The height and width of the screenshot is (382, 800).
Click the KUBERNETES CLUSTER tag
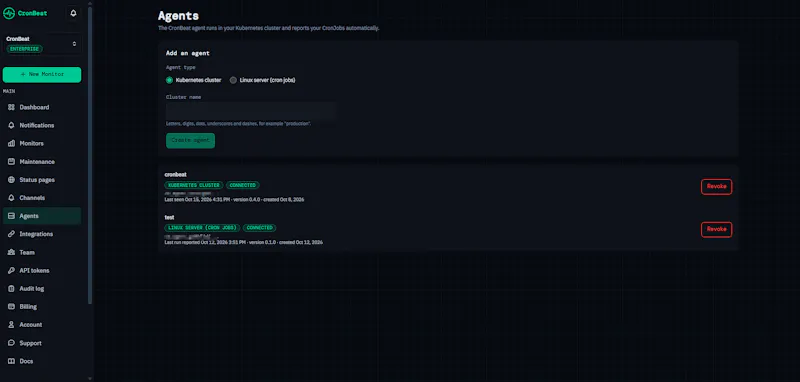pos(194,185)
